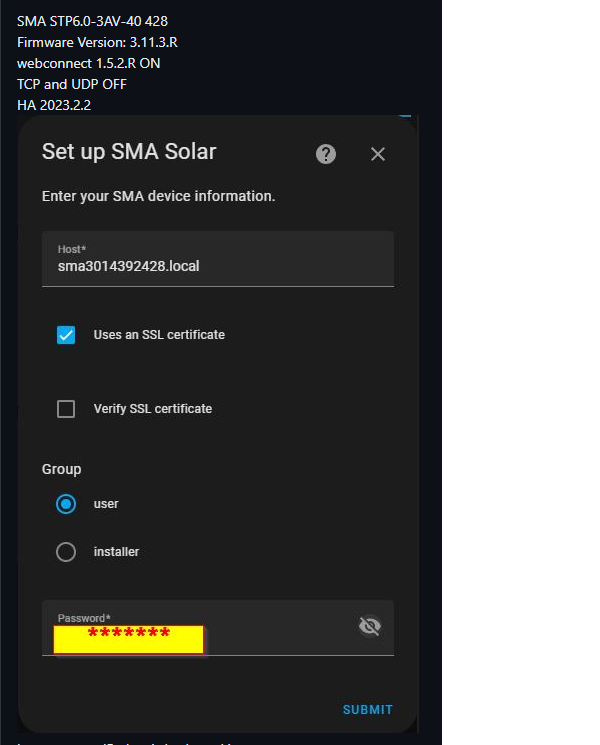
Task: Toggle password visibility eye icon
Action: [x=370, y=626]
